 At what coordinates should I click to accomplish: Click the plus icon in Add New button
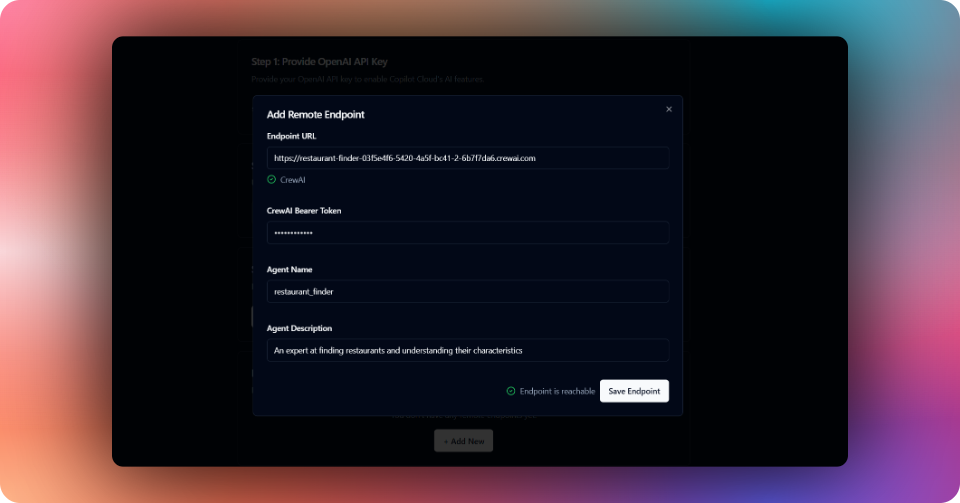[446, 441]
